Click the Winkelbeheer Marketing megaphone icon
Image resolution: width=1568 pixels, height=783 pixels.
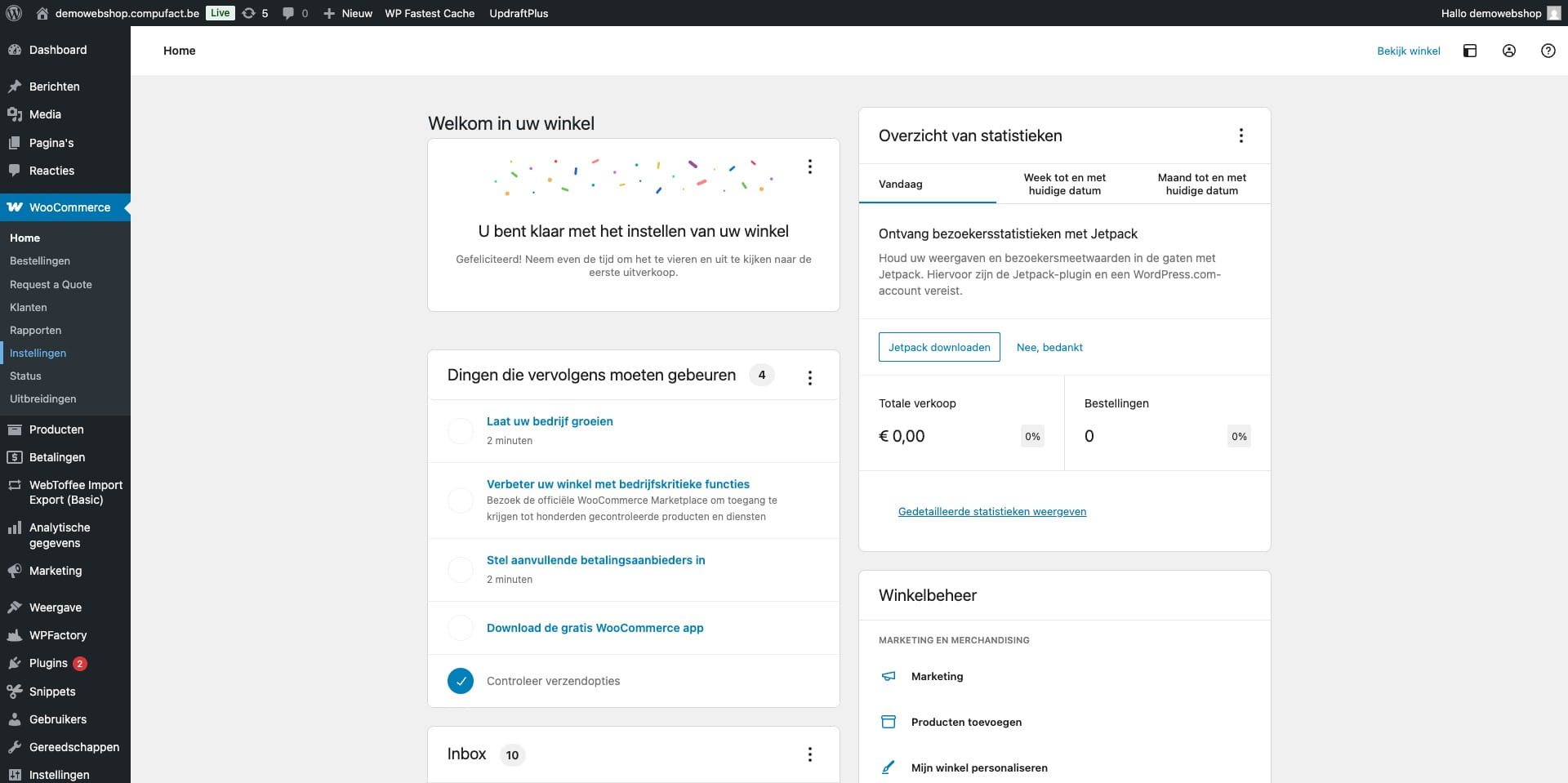pyautogui.click(x=889, y=676)
